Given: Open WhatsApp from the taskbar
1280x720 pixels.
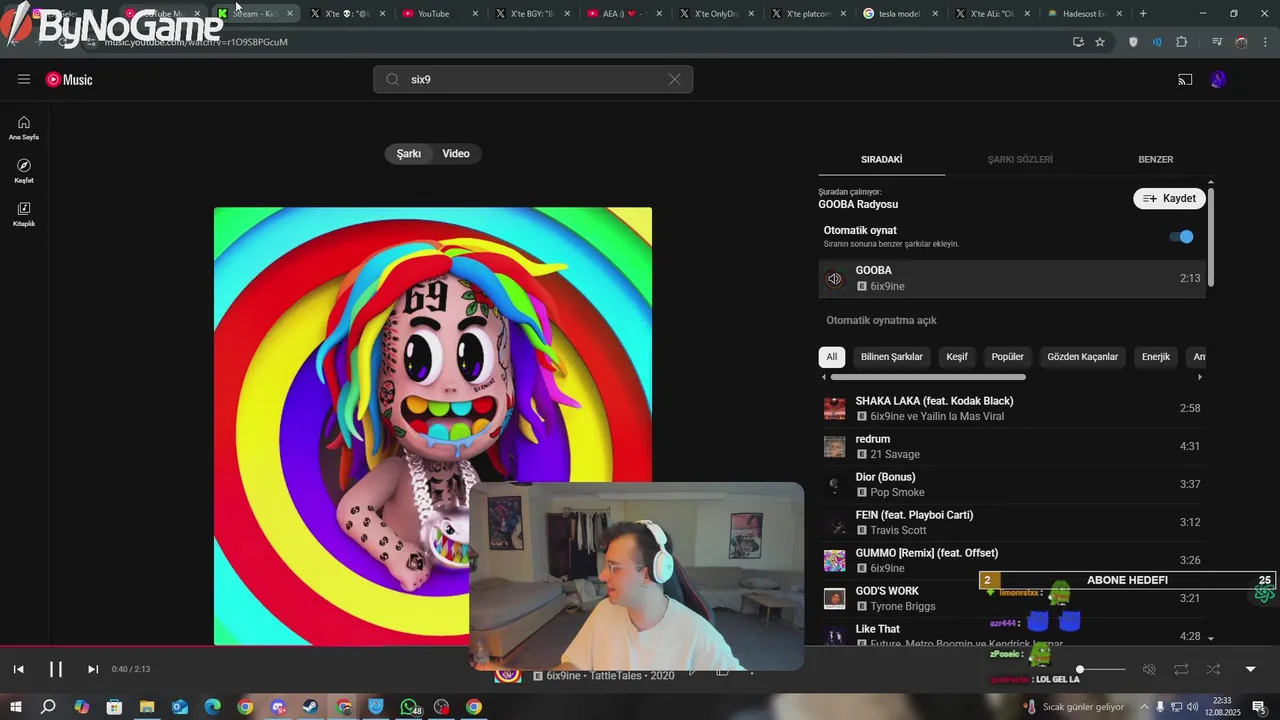Looking at the screenshot, I should 409,707.
